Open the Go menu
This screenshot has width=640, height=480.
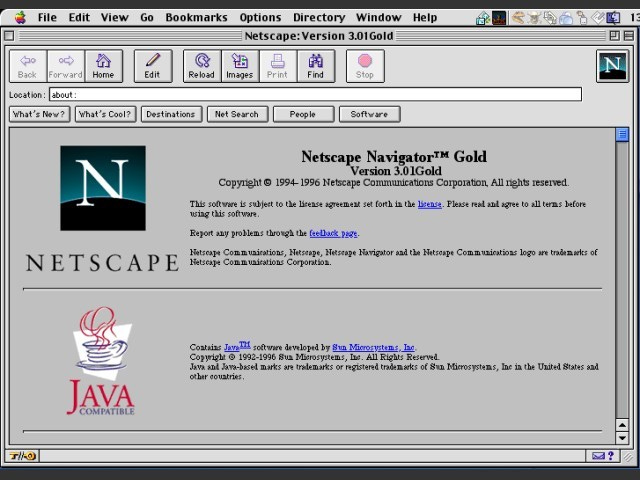147,18
